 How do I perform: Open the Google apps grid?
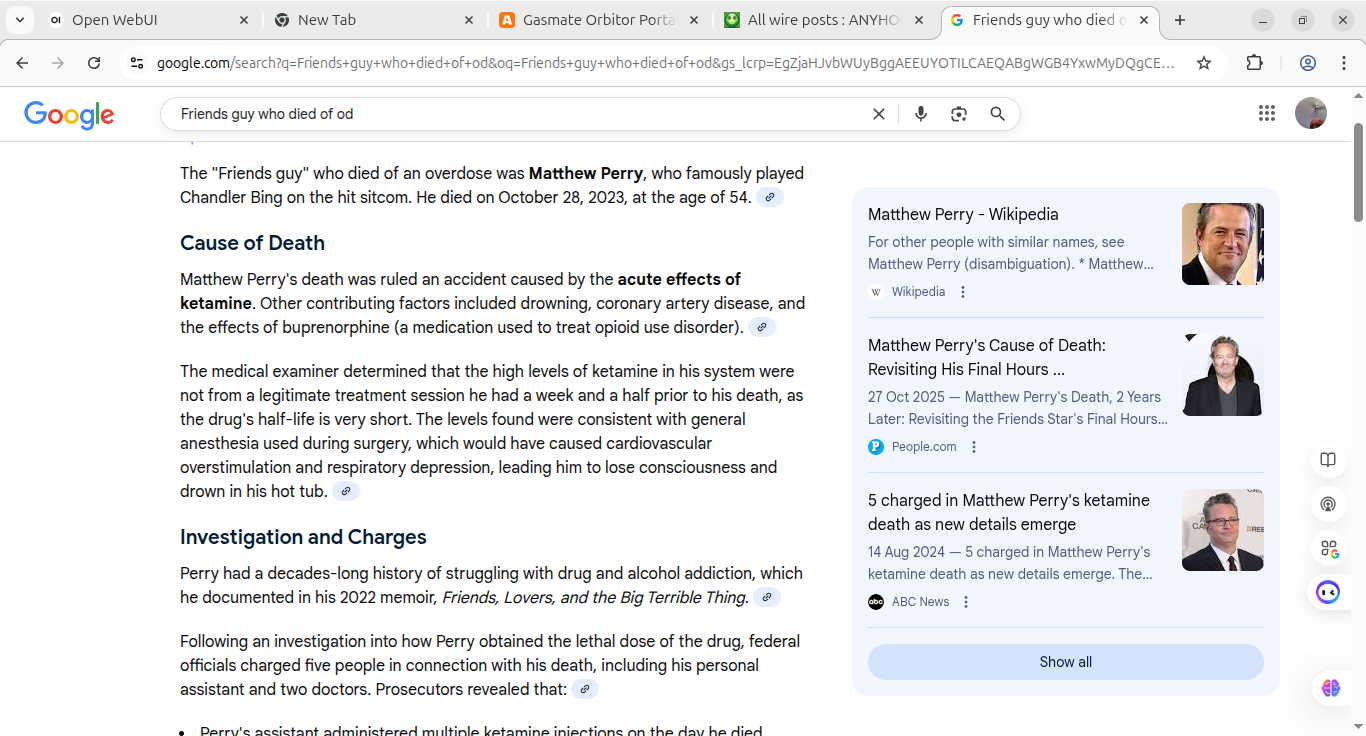[x=1267, y=113]
